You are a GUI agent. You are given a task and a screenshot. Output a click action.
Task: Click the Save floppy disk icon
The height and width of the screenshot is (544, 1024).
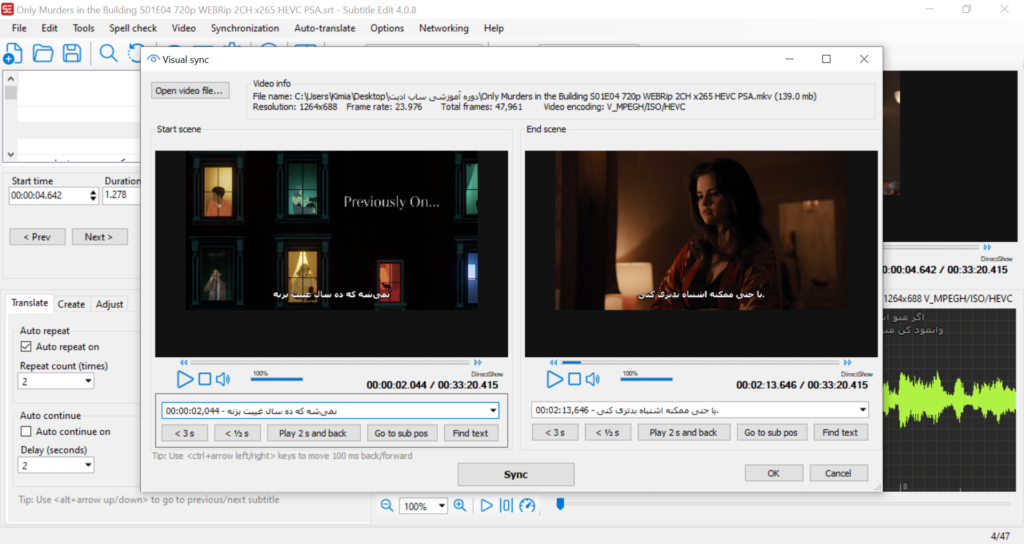point(72,54)
